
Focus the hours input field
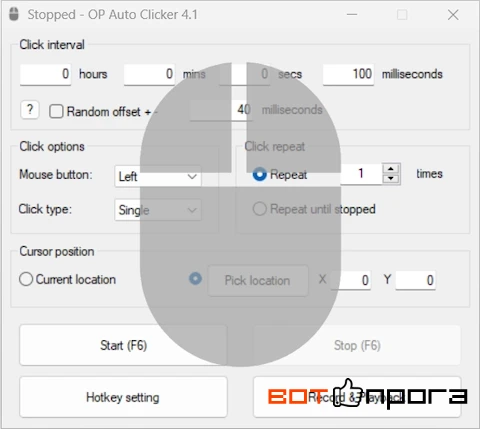(45, 74)
